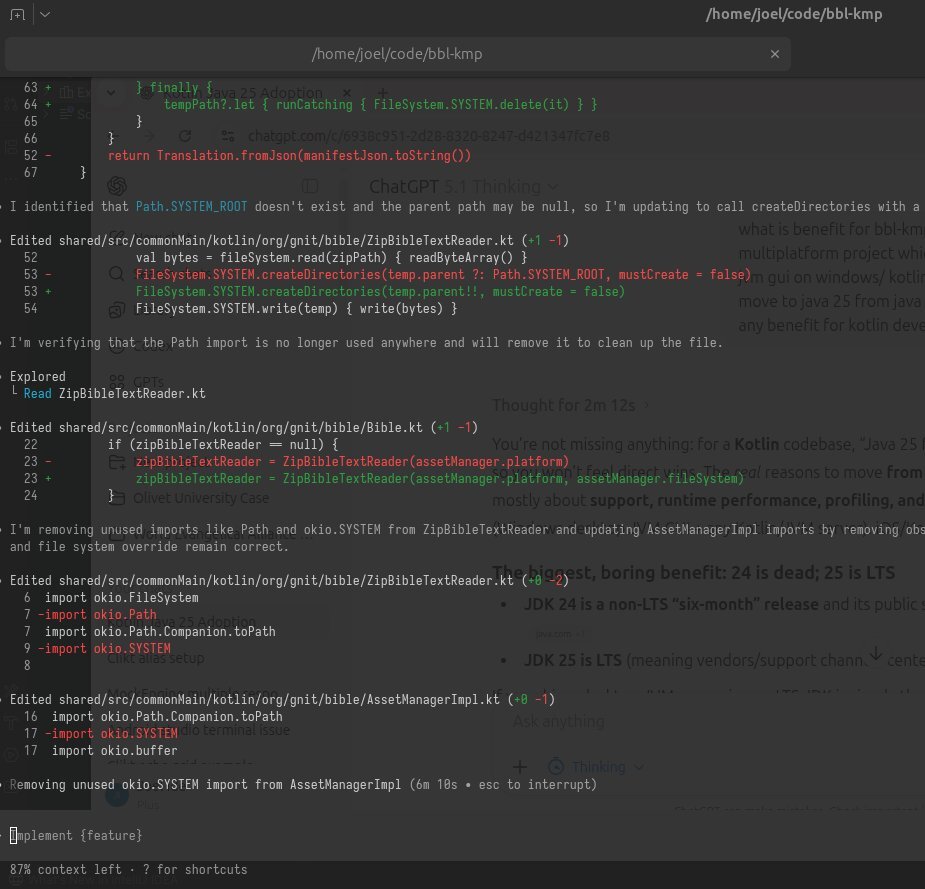925x889 pixels.
Task: Open a new browser tab with plus icon
Action: click(381, 93)
